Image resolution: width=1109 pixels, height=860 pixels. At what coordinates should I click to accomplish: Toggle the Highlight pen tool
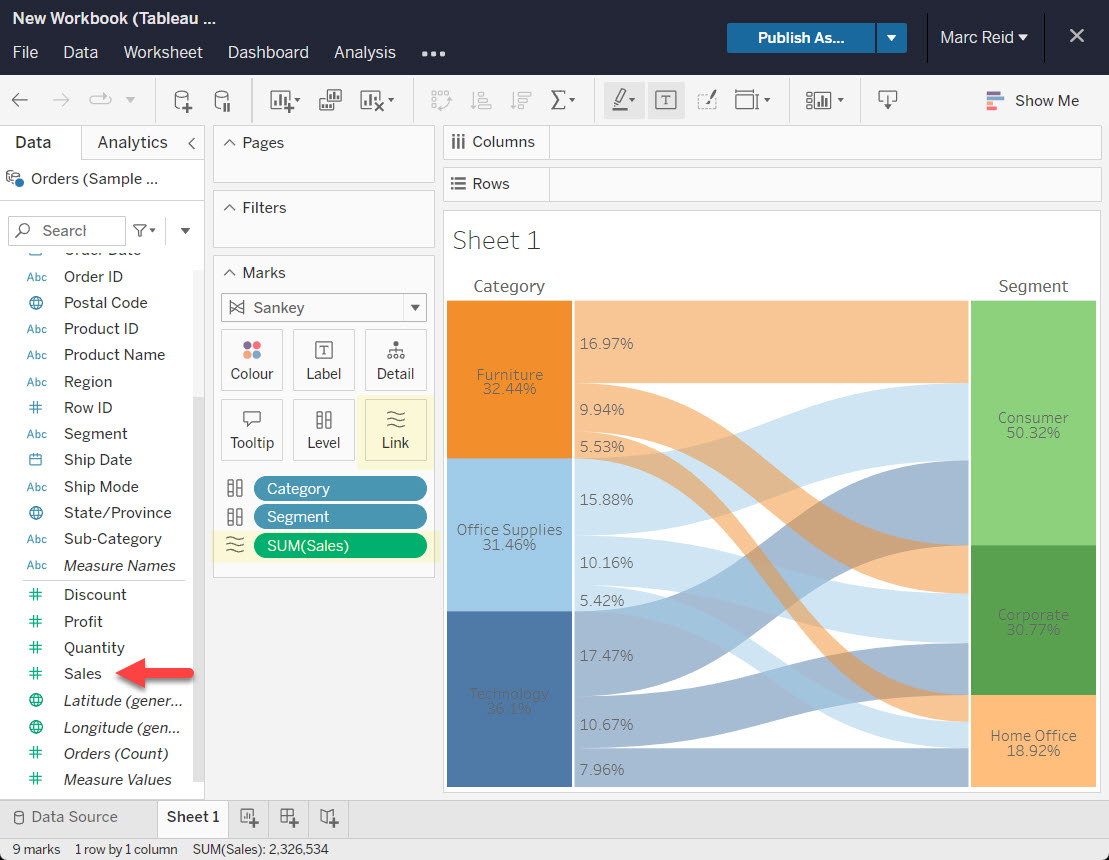[x=622, y=100]
